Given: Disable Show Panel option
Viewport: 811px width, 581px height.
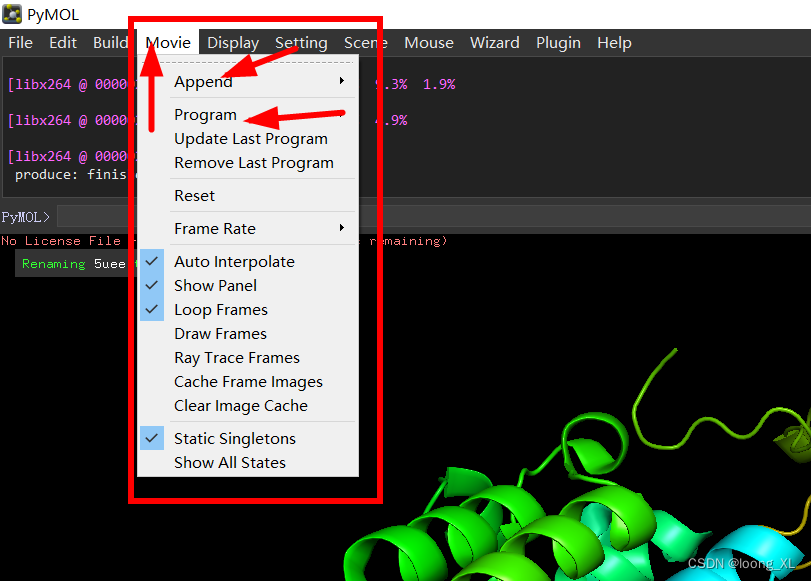Looking at the screenshot, I should pos(215,285).
